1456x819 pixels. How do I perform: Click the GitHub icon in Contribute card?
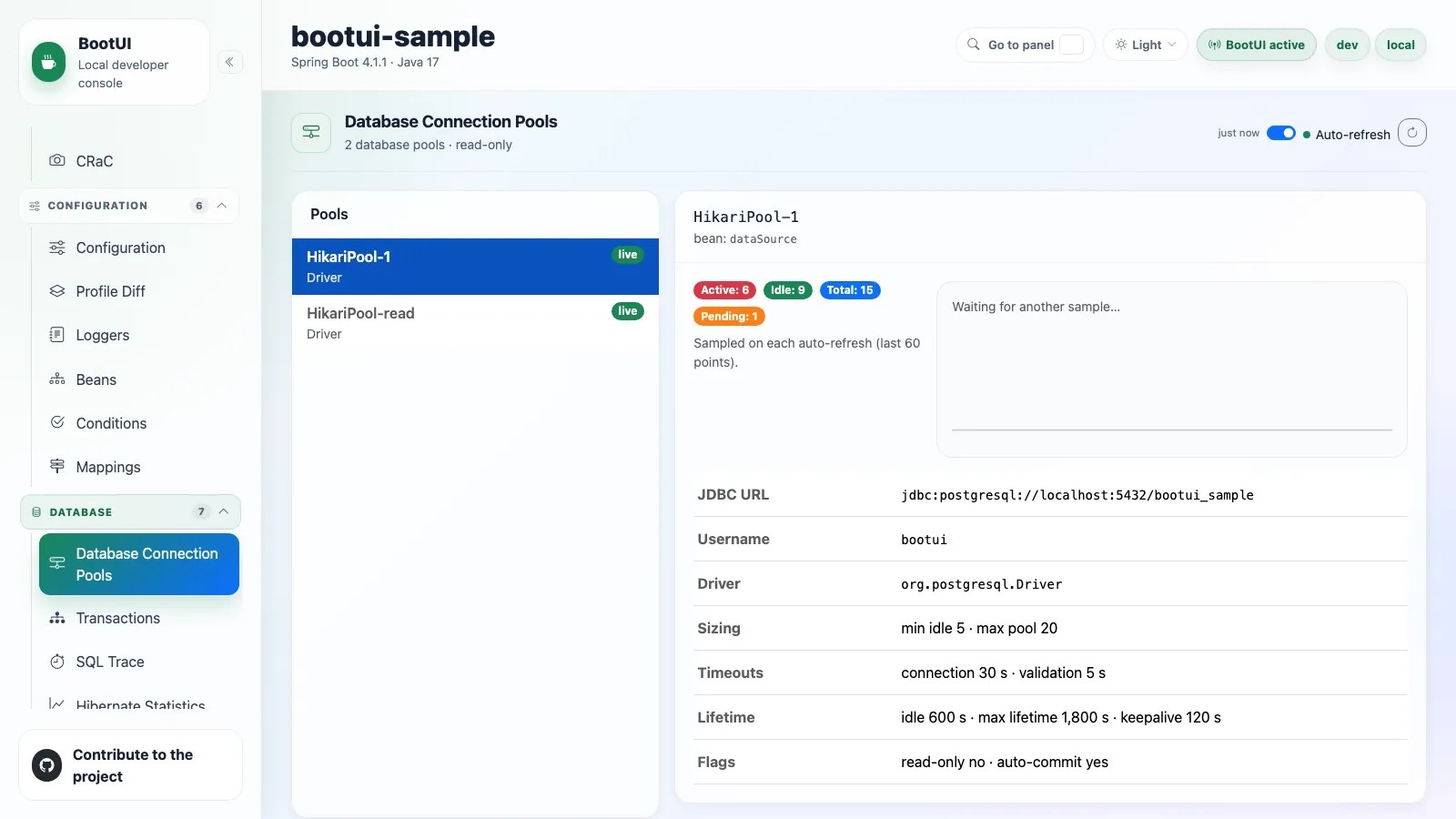pyautogui.click(x=47, y=765)
